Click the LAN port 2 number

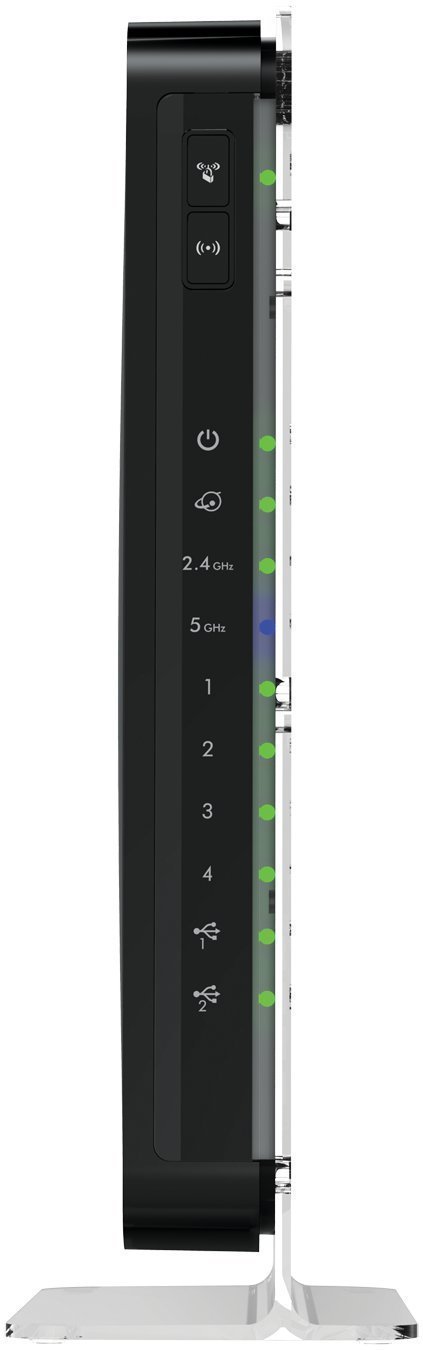[207, 750]
